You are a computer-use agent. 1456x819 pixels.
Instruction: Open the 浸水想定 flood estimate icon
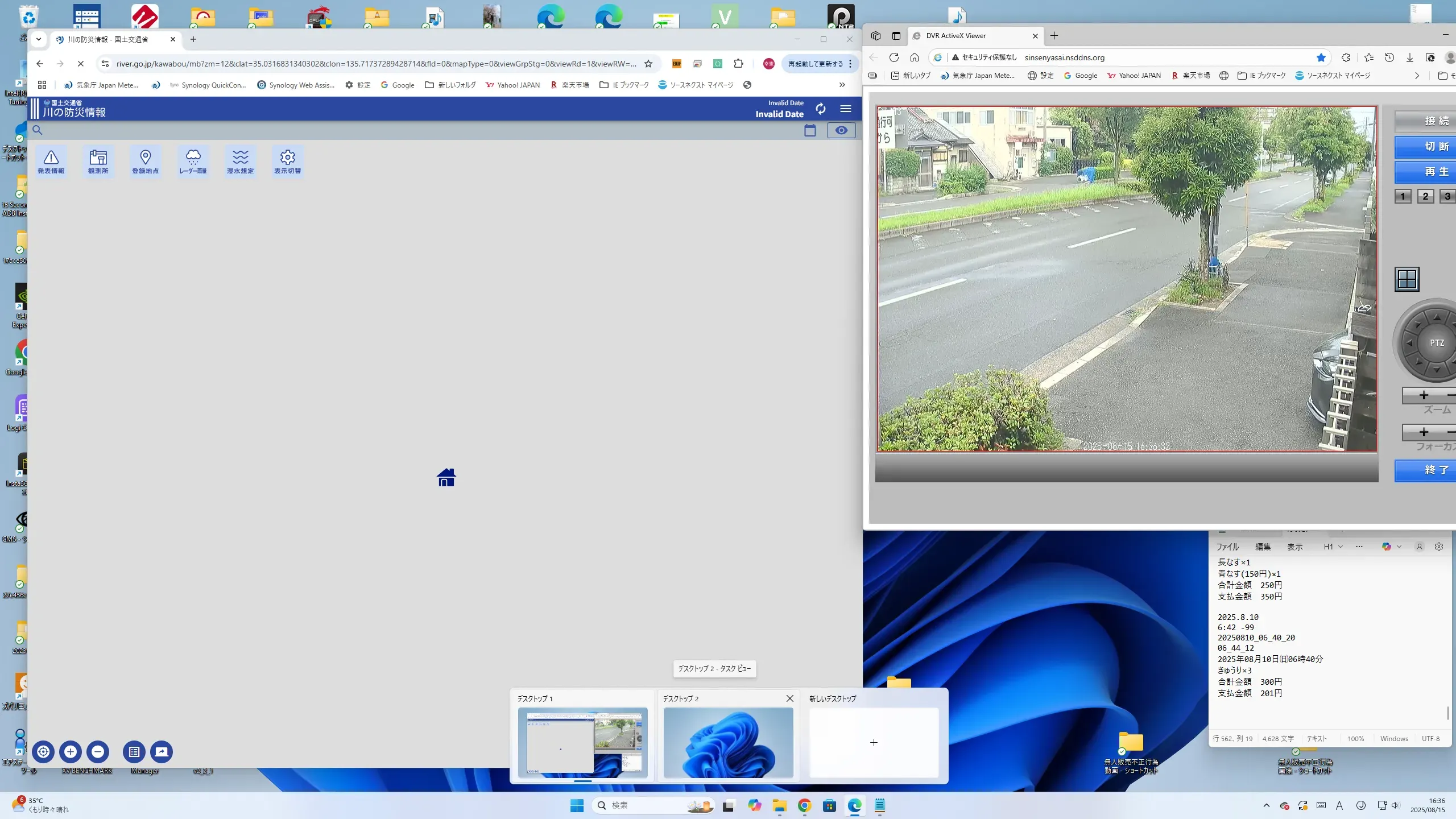(x=240, y=161)
